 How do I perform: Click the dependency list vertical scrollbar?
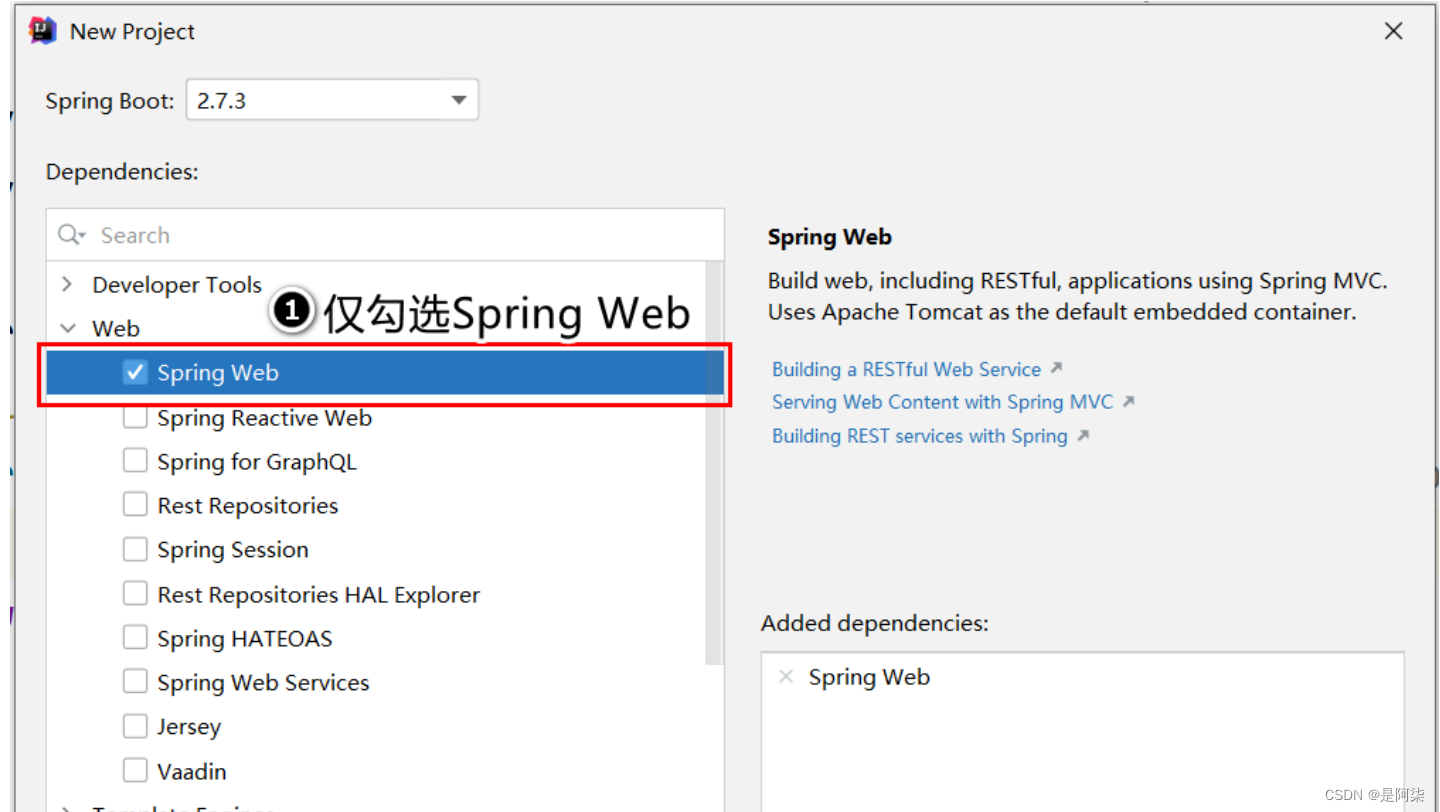coord(714,463)
